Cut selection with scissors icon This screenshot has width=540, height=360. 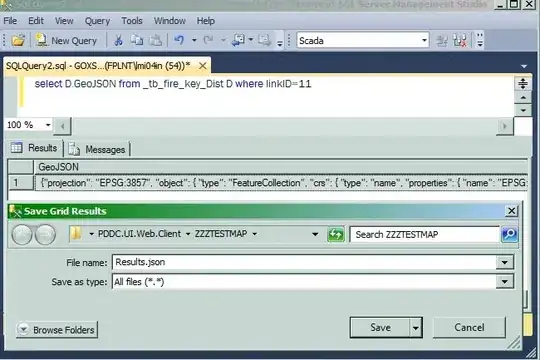118,40
